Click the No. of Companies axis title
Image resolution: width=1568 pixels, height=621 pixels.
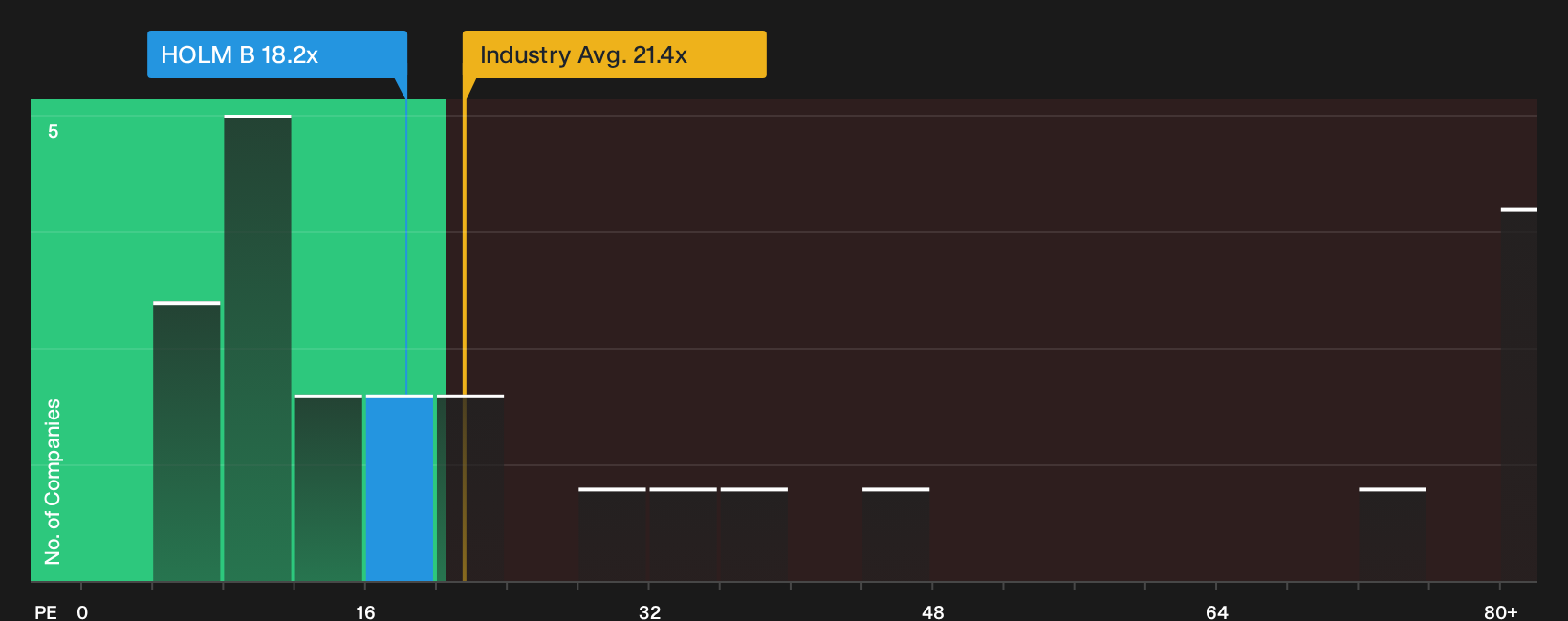click(x=53, y=482)
